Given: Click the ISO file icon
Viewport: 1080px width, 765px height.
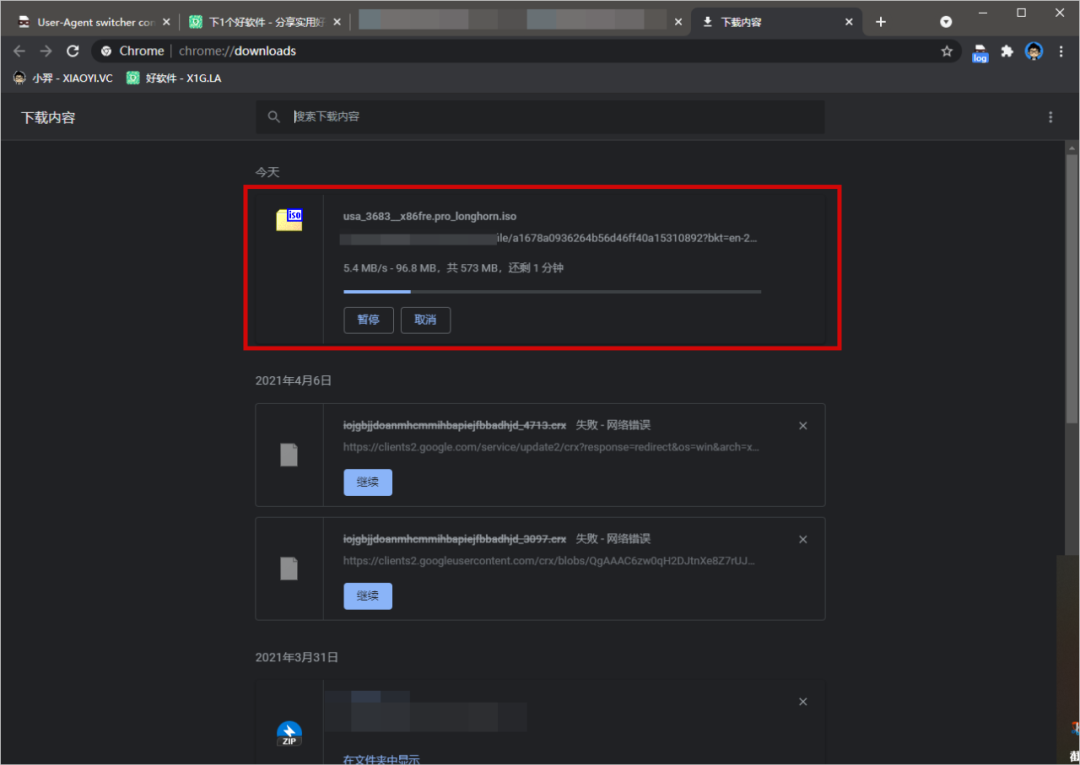Looking at the screenshot, I should (289, 220).
